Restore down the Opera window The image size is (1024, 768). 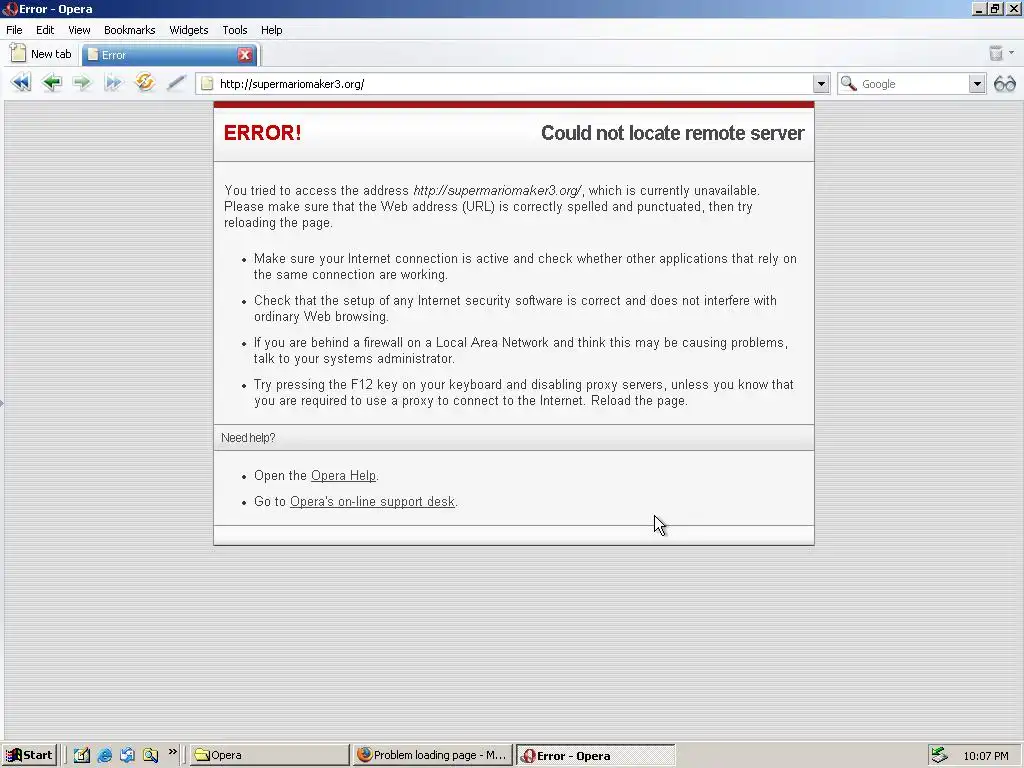[x=995, y=8]
